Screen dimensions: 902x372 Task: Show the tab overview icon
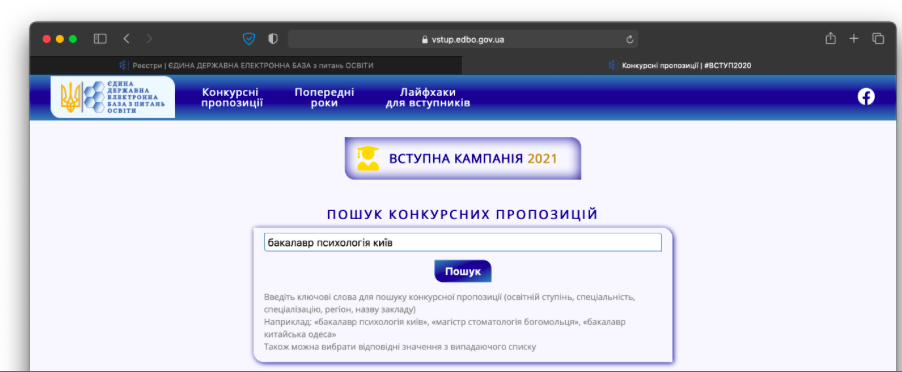(x=878, y=39)
